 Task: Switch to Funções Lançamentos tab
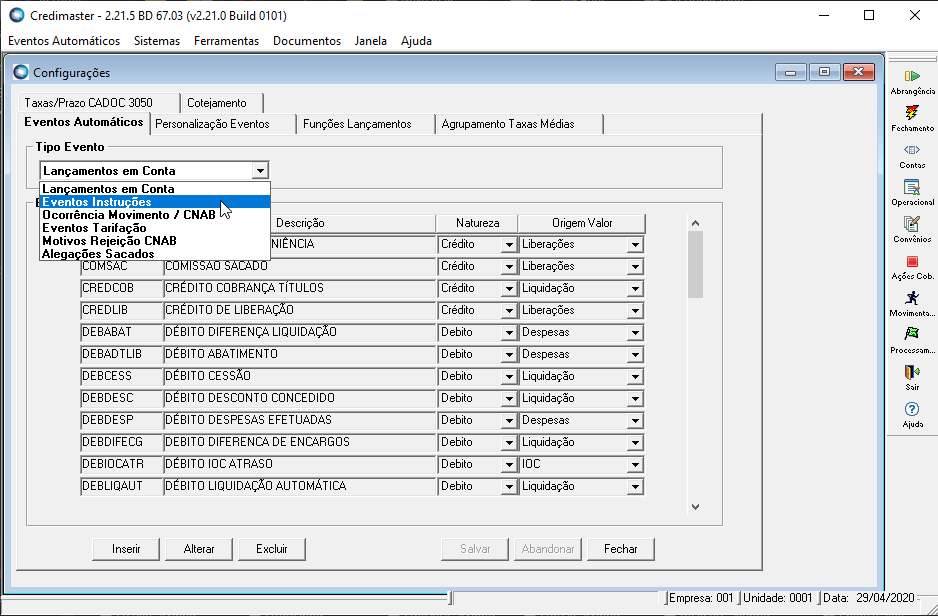click(366, 124)
